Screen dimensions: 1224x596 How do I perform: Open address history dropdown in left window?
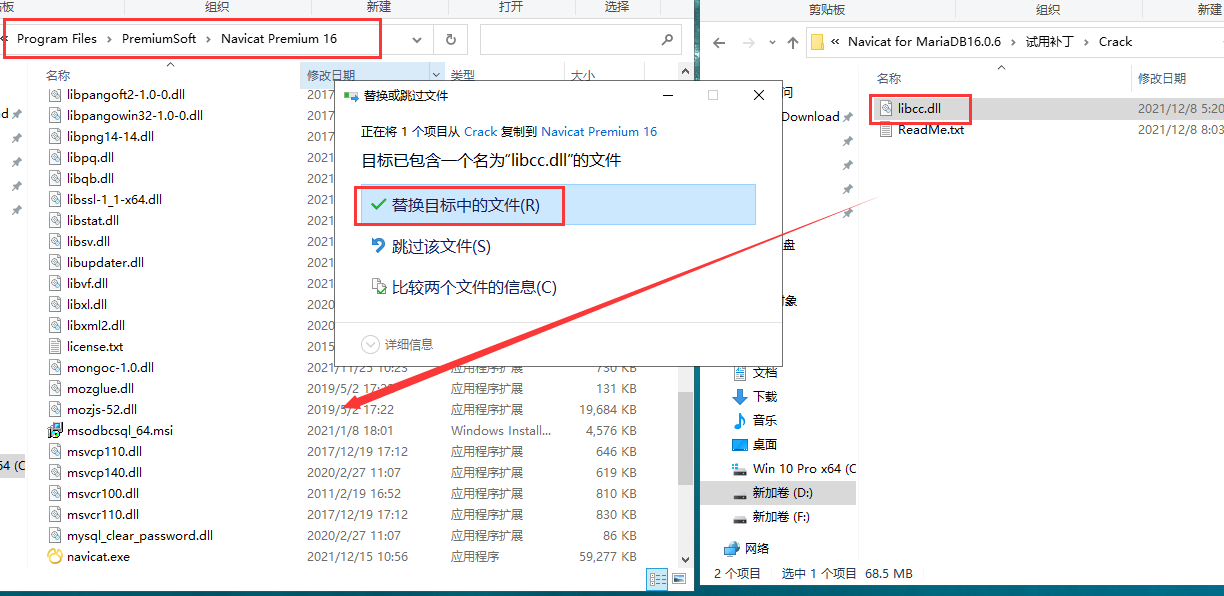pyautogui.click(x=419, y=40)
